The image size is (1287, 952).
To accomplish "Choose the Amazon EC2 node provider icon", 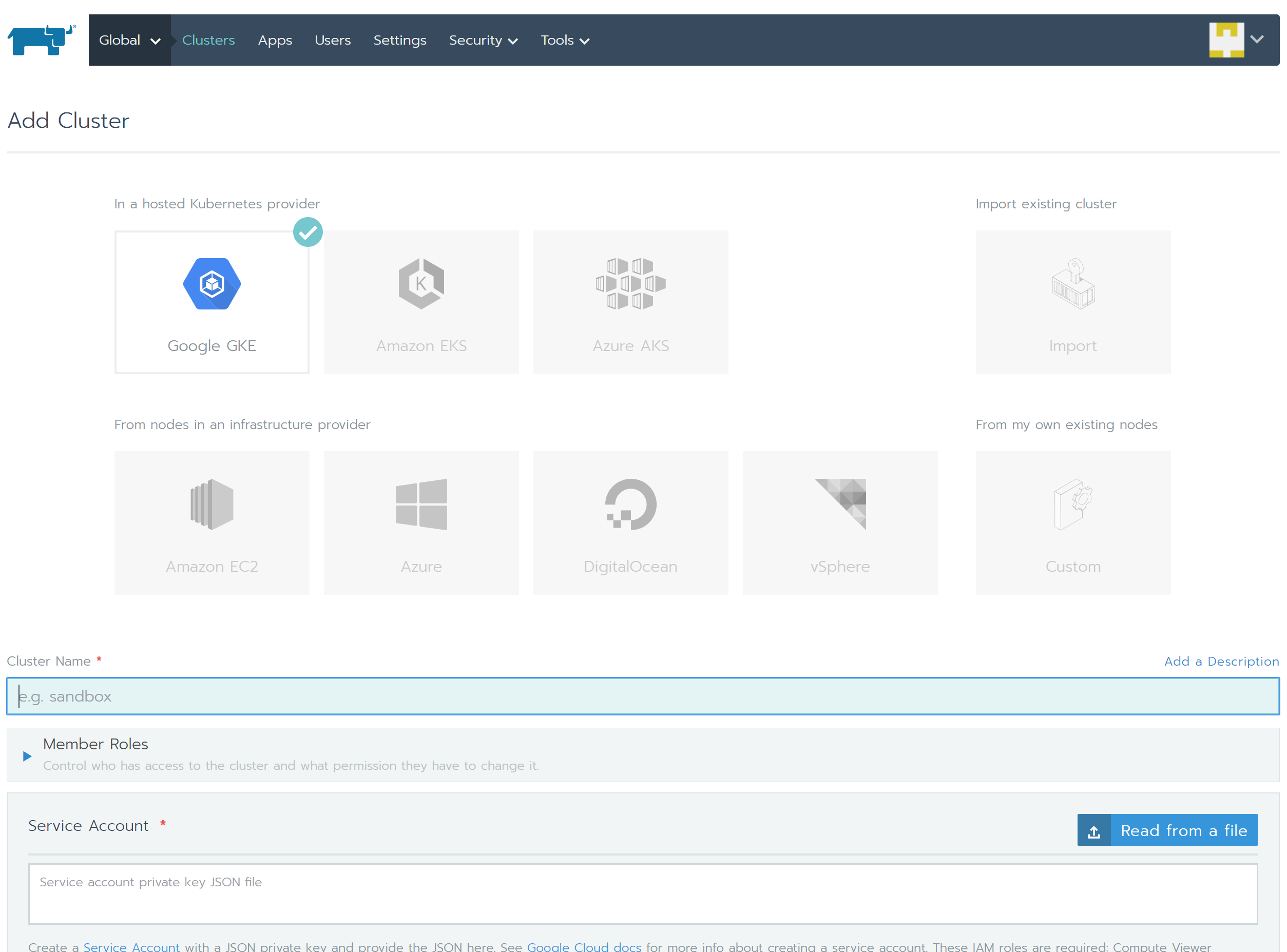I will 212,504.
